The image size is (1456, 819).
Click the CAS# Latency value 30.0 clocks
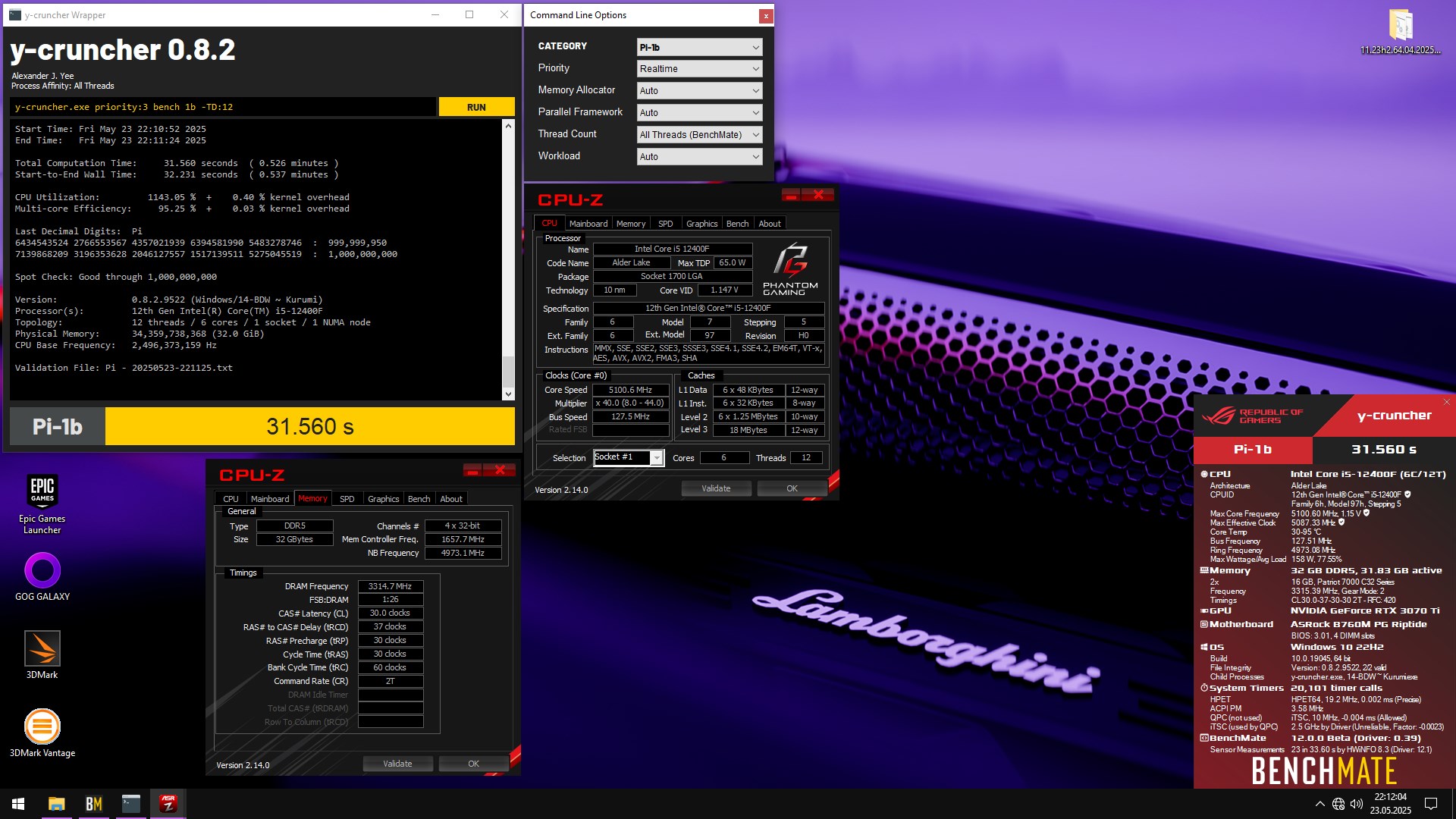click(390, 613)
